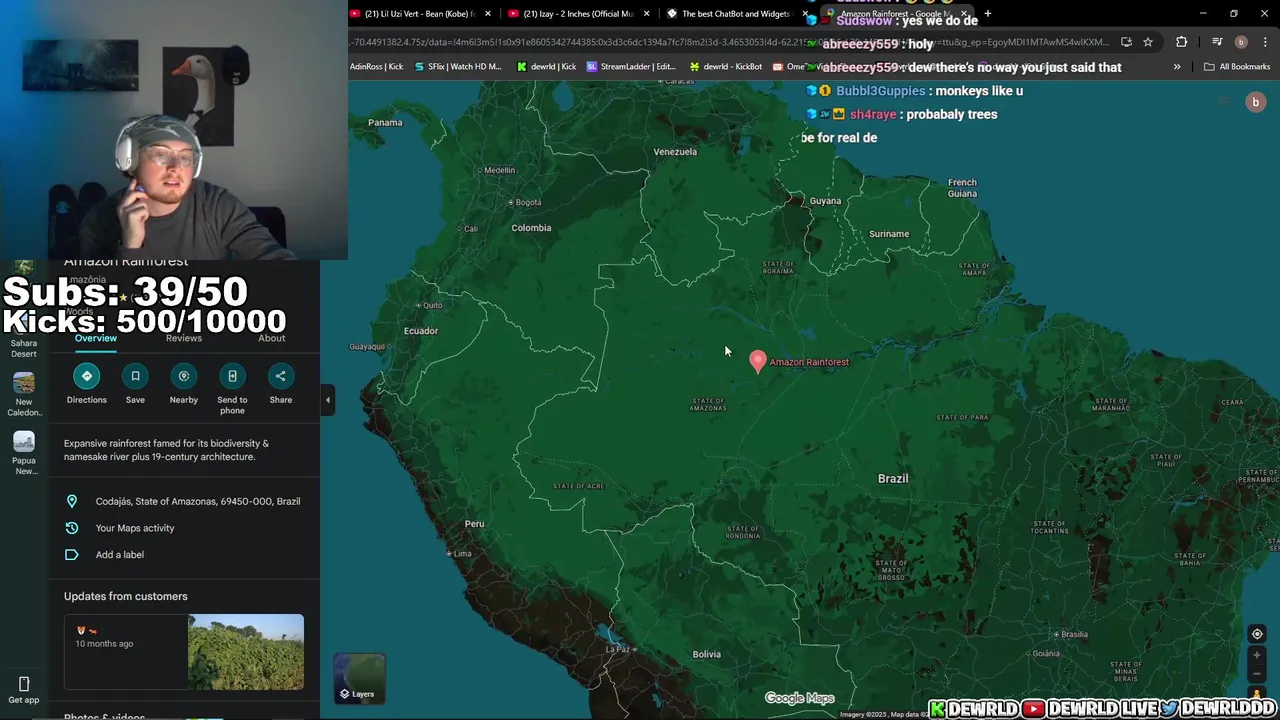Click the browser address bar URL
1280x720 pixels.
coord(730,42)
